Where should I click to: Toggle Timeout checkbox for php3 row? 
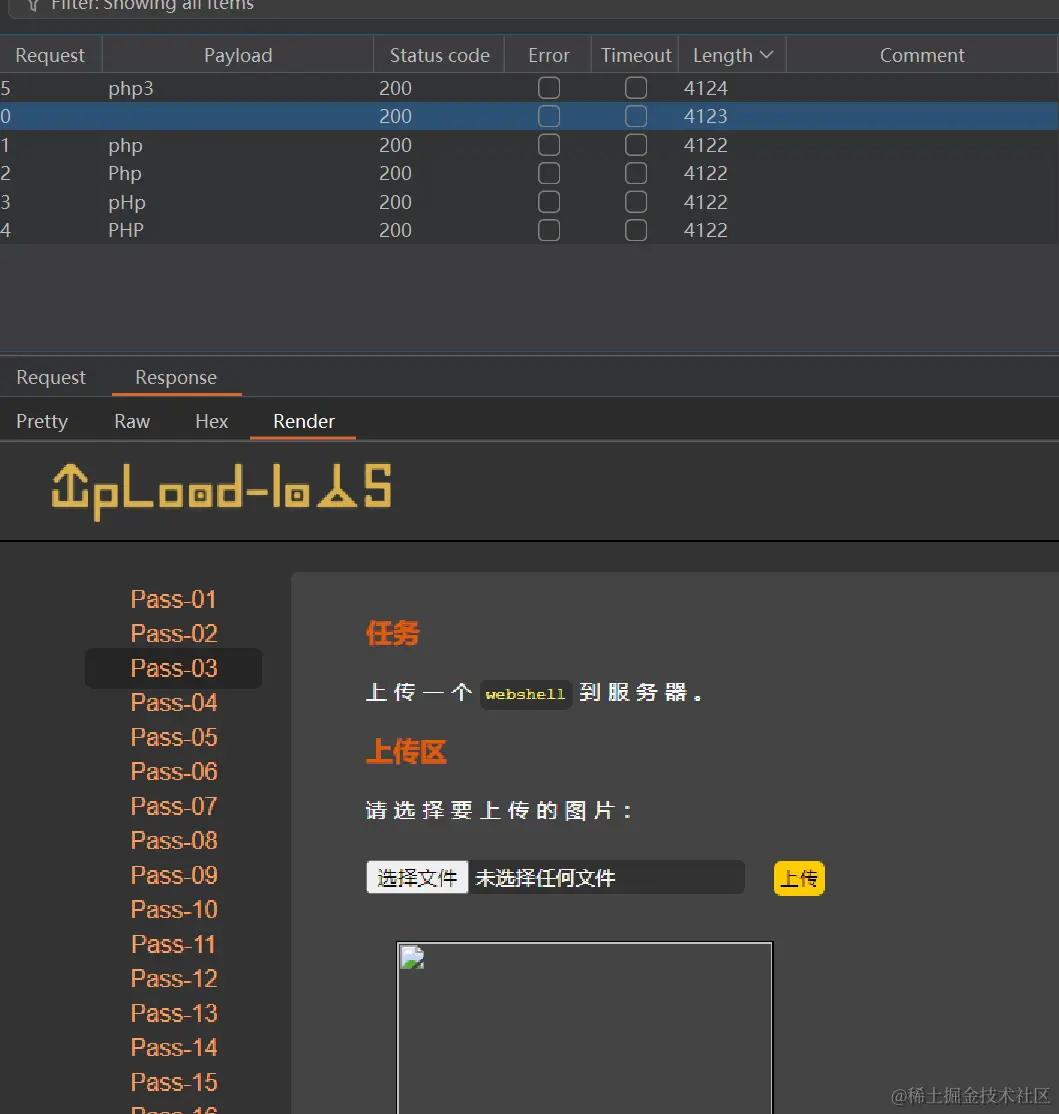pyautogui.click(x=636, y=88)
